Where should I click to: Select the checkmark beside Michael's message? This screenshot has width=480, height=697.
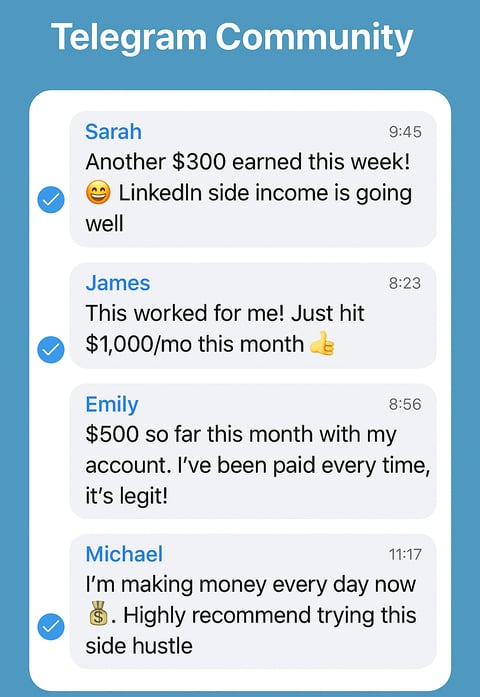click(51, 627)
